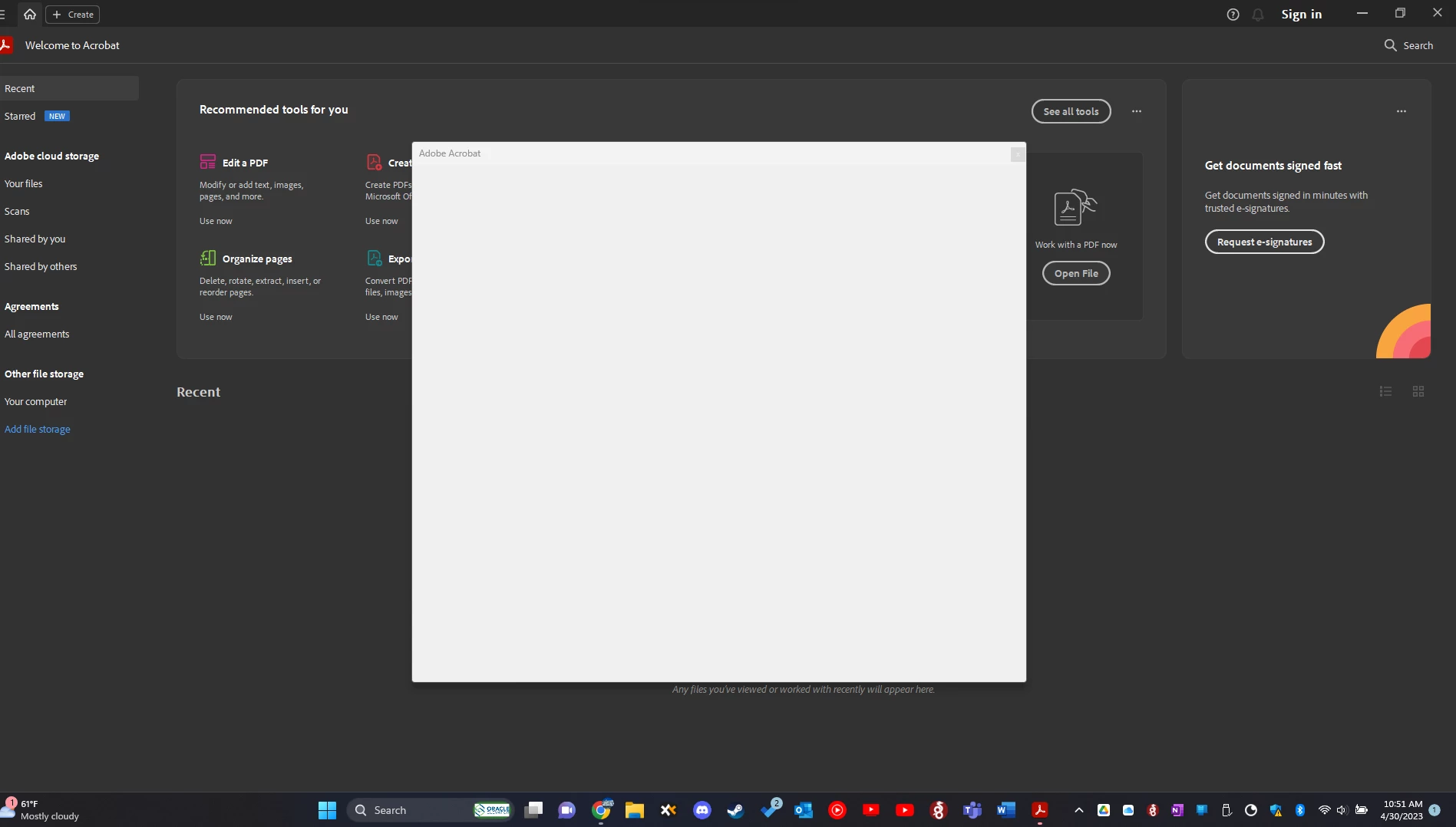Open File Explorer from the taskbar
Image resolution: width=1456 pixels, height=827 pixels.
(x=635, y=810)
